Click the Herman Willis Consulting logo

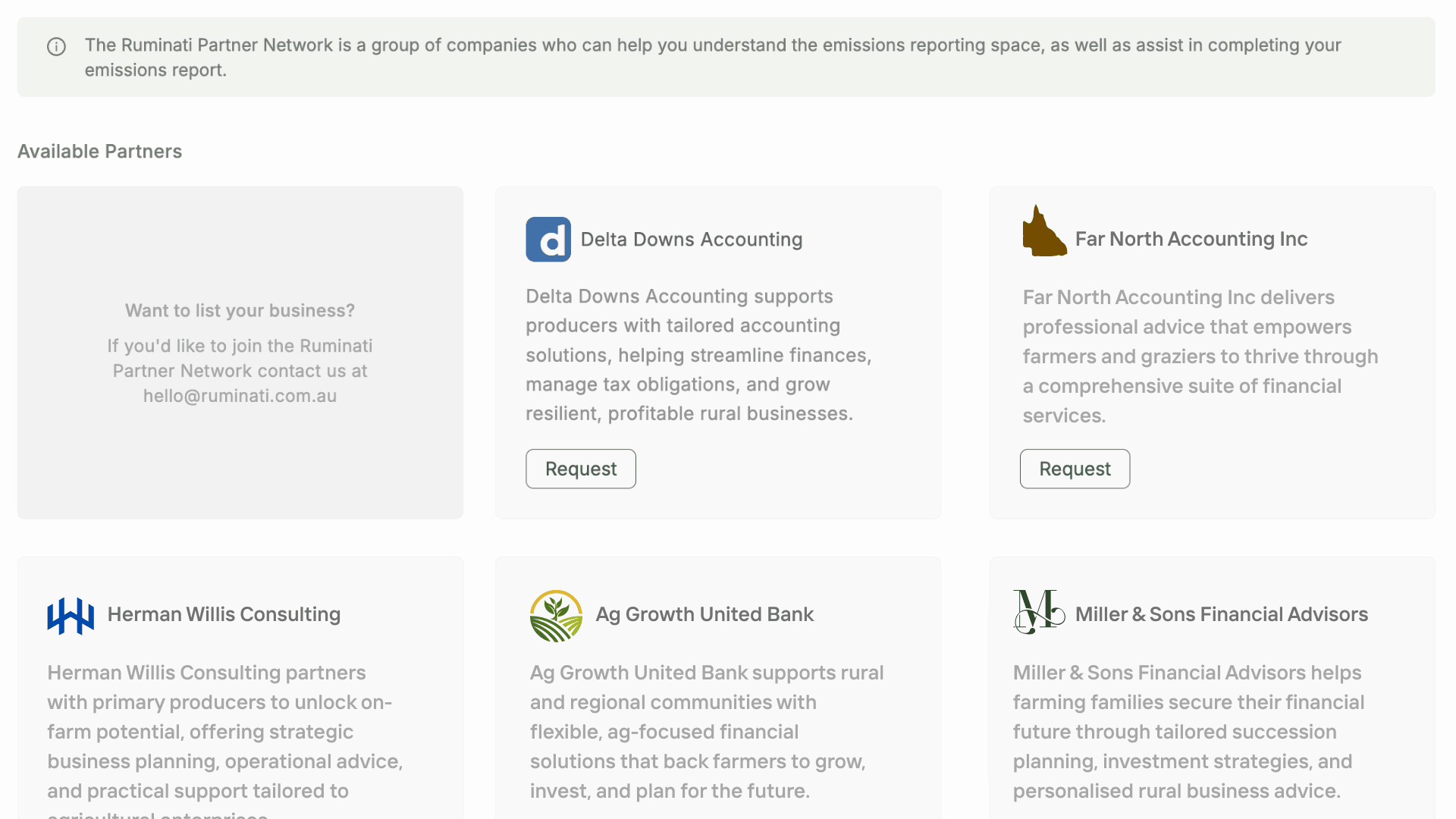71,615
